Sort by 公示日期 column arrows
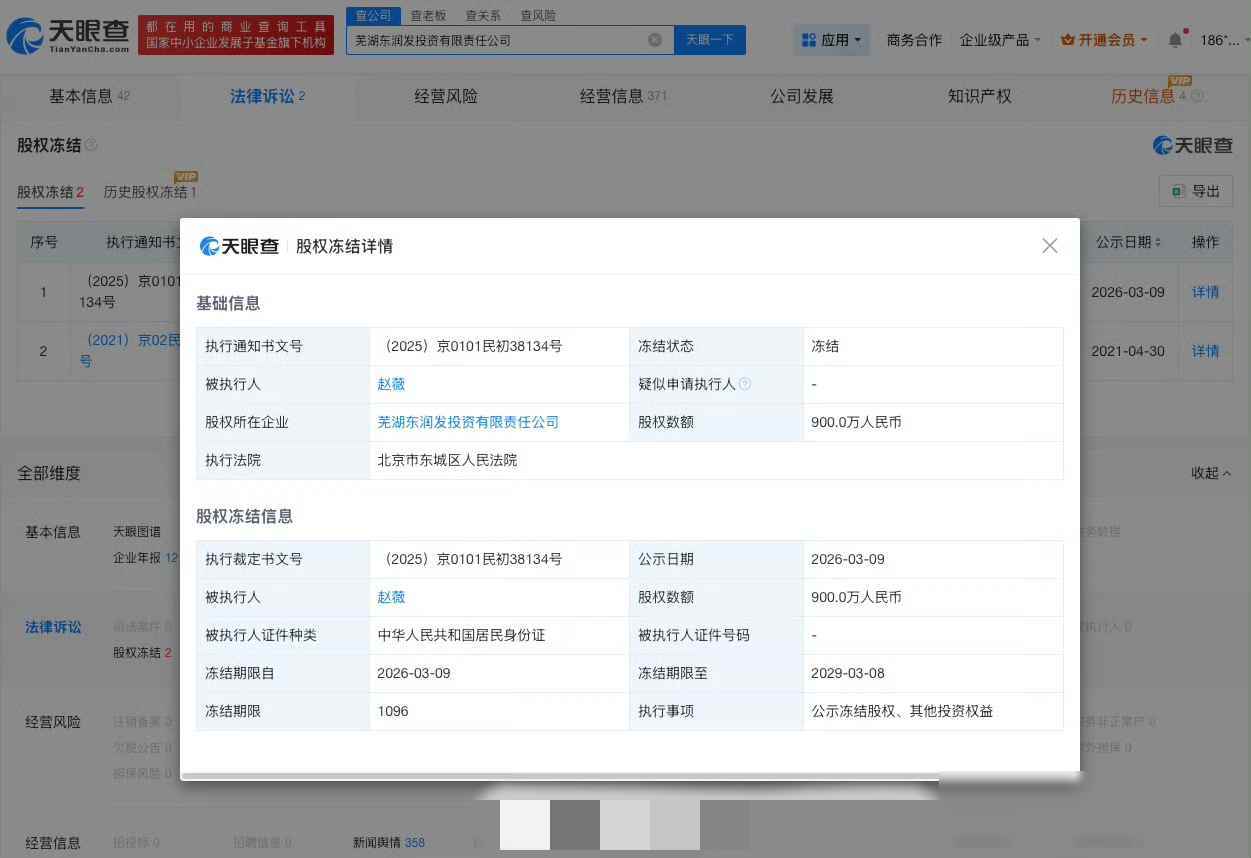1251x858 pixels. [1158, 242]
